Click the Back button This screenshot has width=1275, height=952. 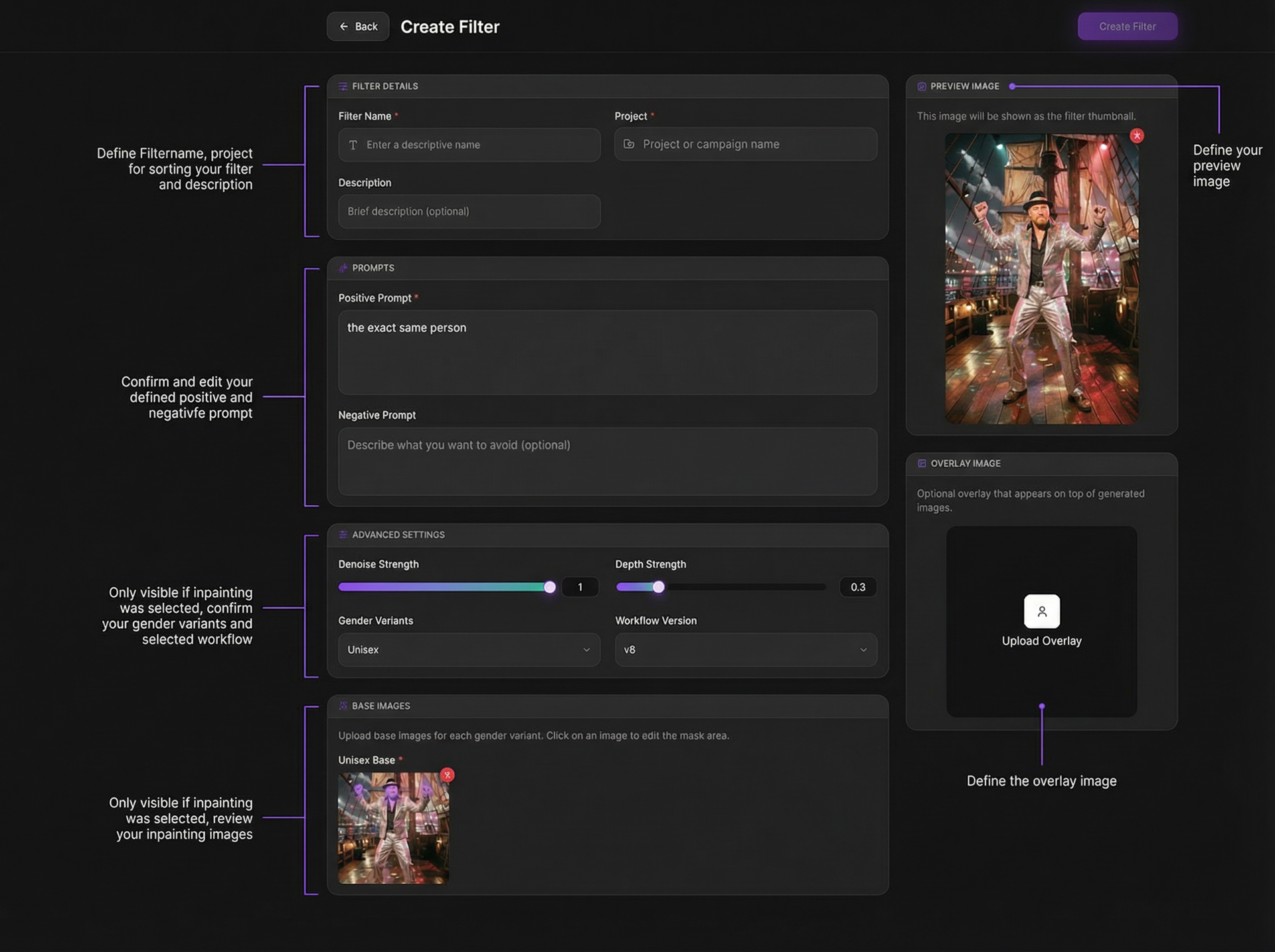coord(357,26)
